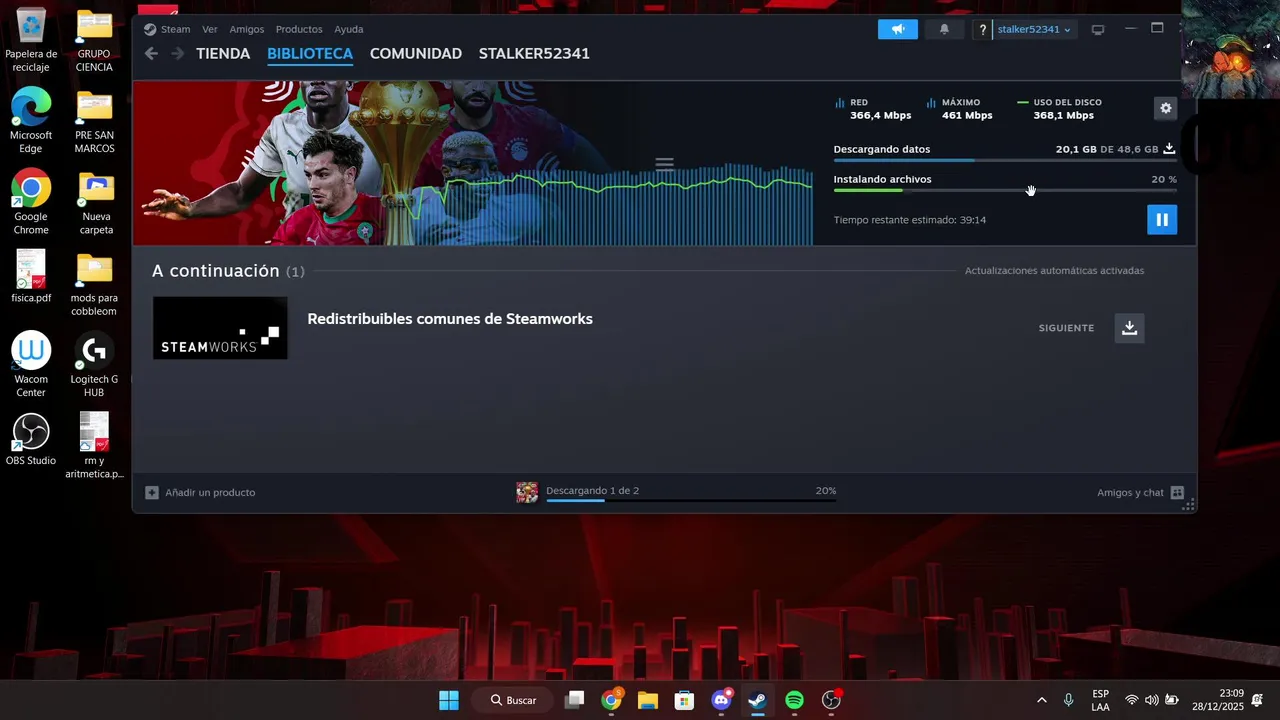Click the MÁXIMO 461 Mbps stat
The image size is (1280, 720).
(959, 109)
